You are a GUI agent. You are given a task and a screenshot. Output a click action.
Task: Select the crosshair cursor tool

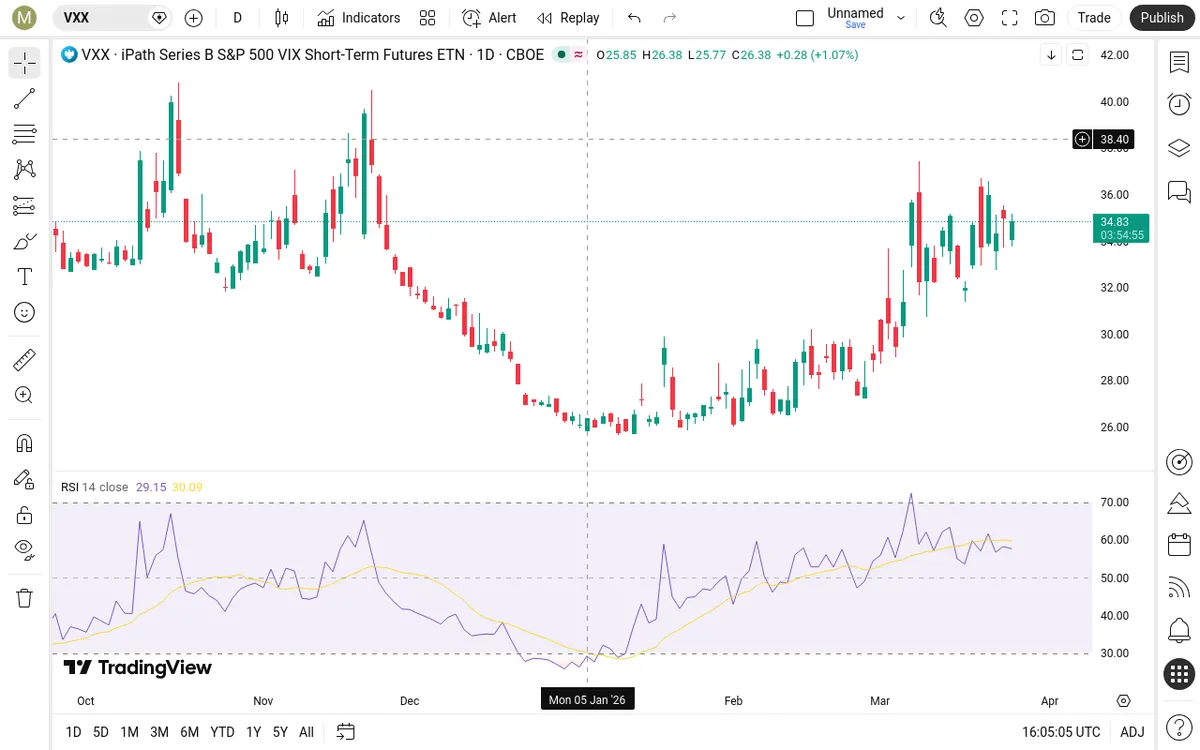[25, 63]
